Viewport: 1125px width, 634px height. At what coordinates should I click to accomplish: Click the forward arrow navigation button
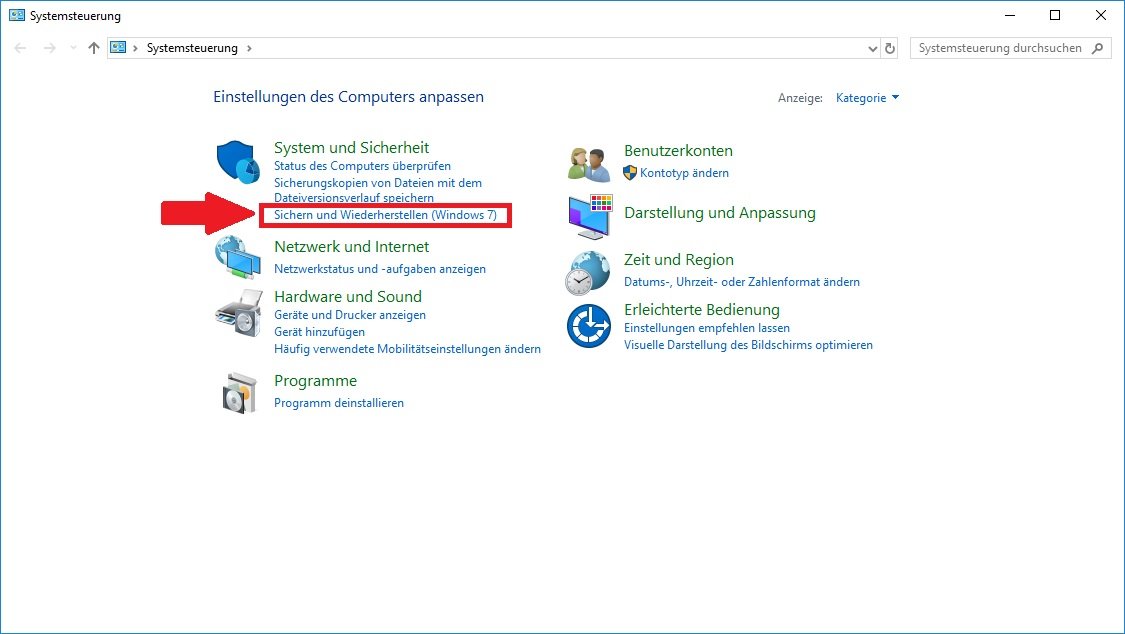pyautogui.click(x=50, y=48)
